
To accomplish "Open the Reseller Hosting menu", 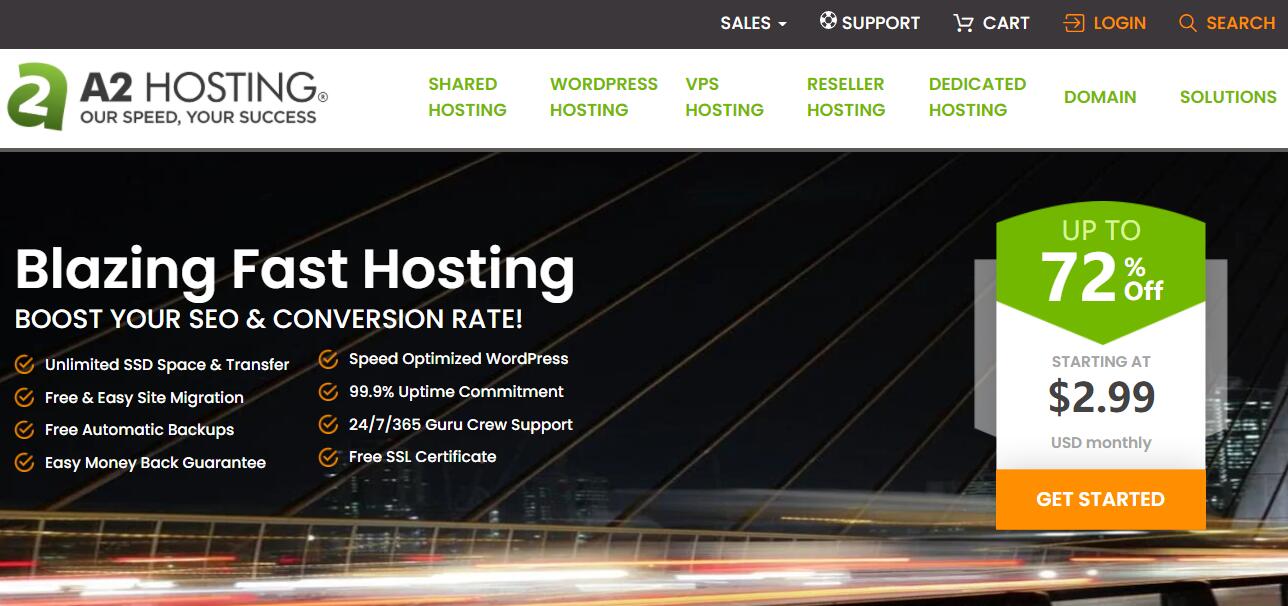I will [x=846, y=97].
